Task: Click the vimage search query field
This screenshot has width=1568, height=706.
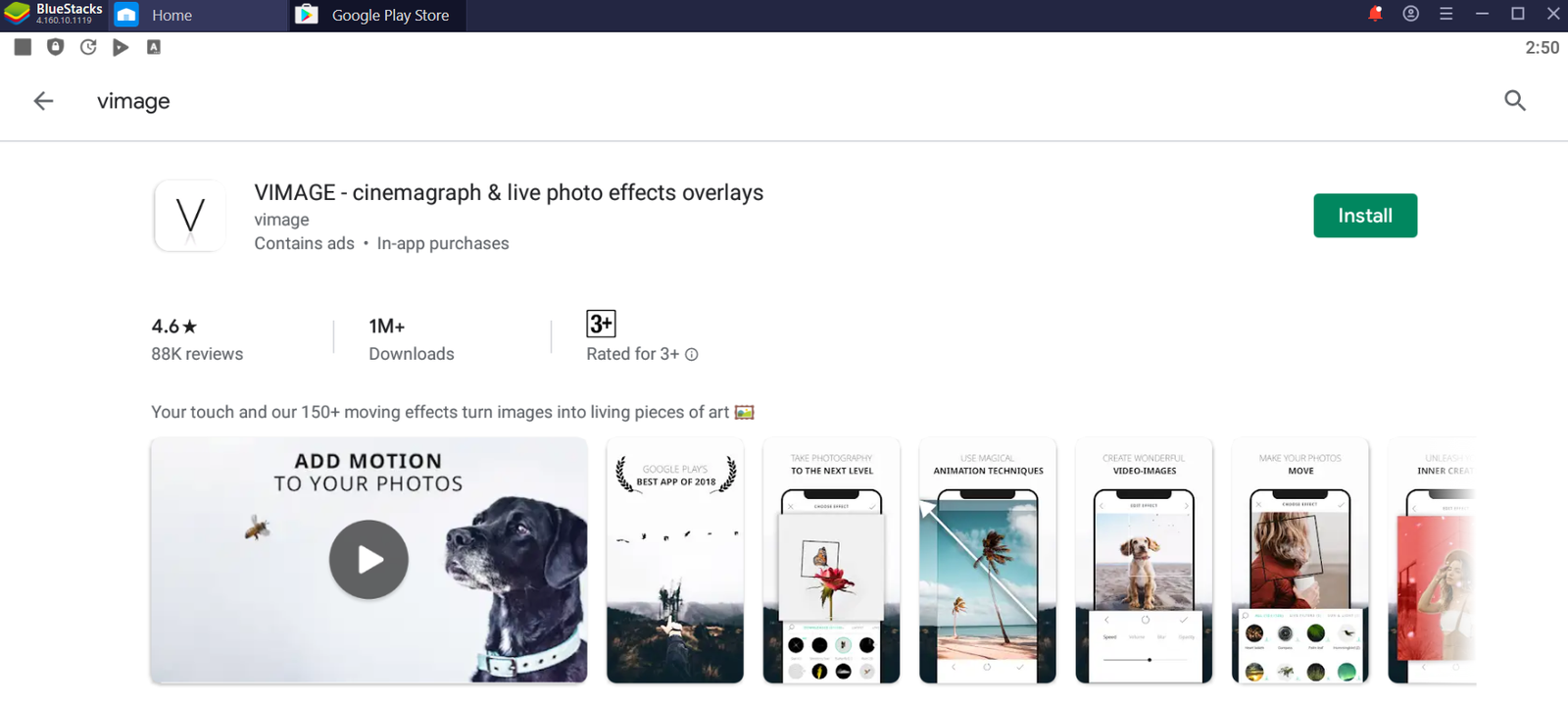Action: coord(133,101)
